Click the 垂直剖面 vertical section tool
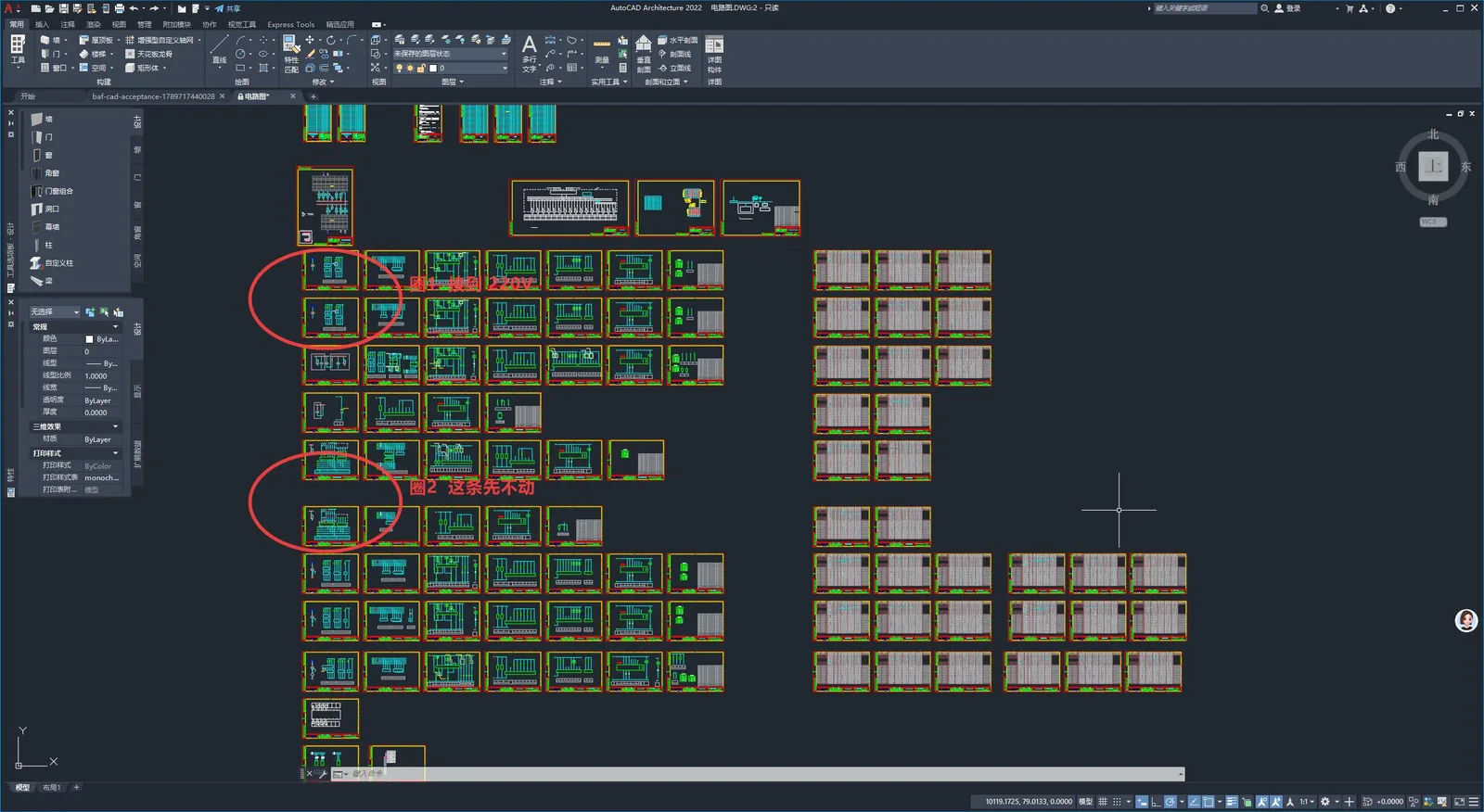 [643, 54]
